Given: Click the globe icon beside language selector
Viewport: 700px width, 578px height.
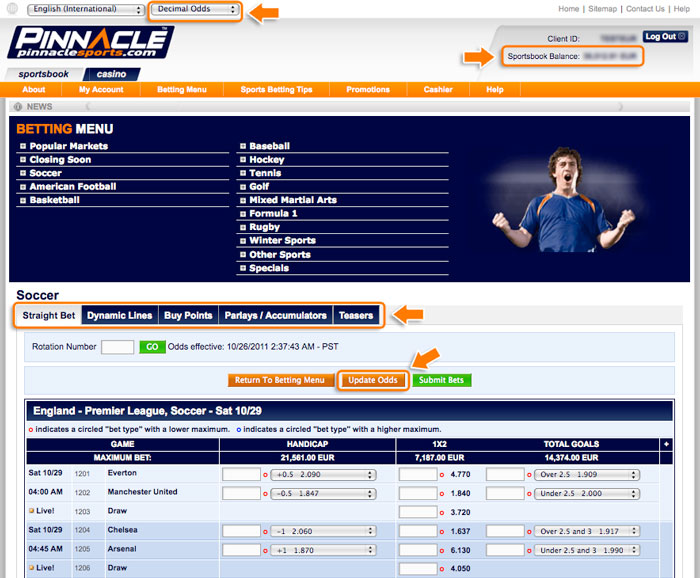Looking at the screenshot, I should pyautogui.click(x=12, y=8).
